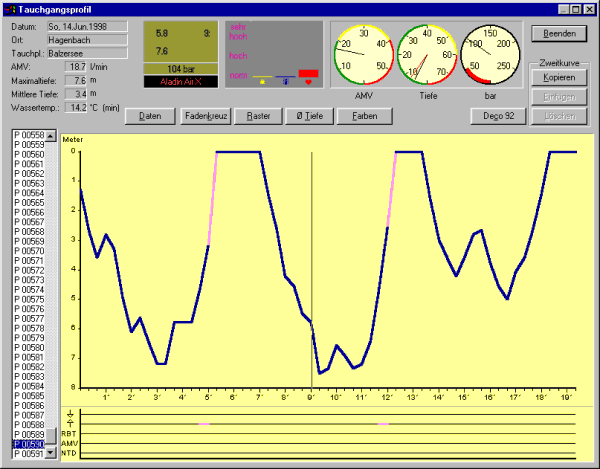Open the Daten data dialog

150,116
